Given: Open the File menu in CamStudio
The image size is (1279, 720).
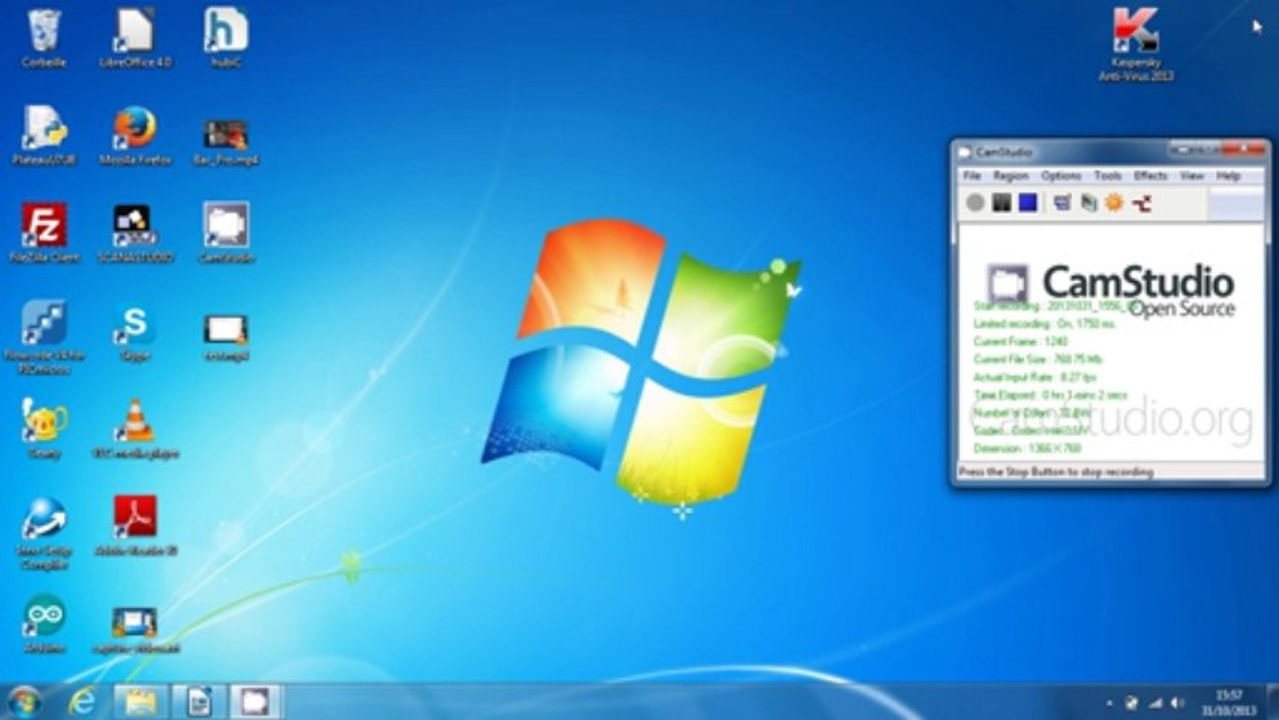Looking at the screenshot, I should pos(971,175).
